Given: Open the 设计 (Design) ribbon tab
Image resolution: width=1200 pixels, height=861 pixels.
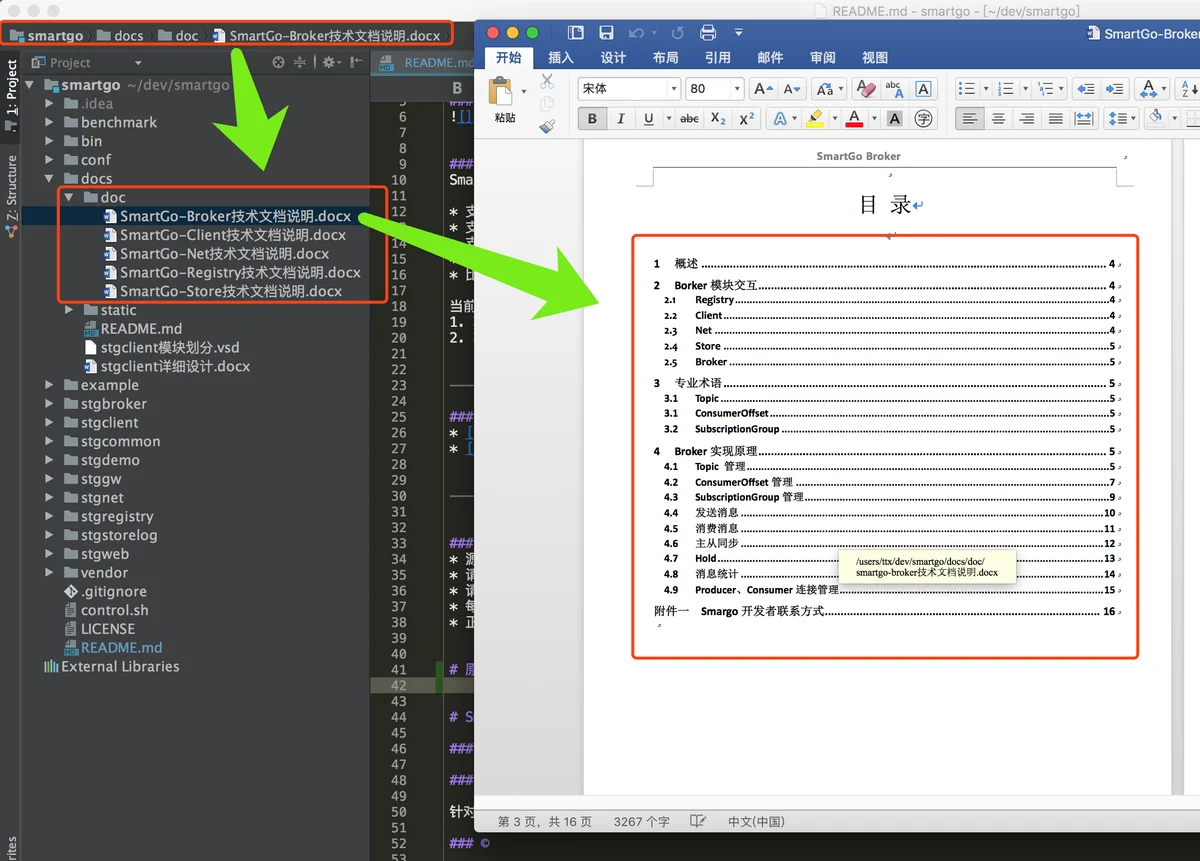Looking at the screenshot, I should pyautogui.click(x=613, y=58).
